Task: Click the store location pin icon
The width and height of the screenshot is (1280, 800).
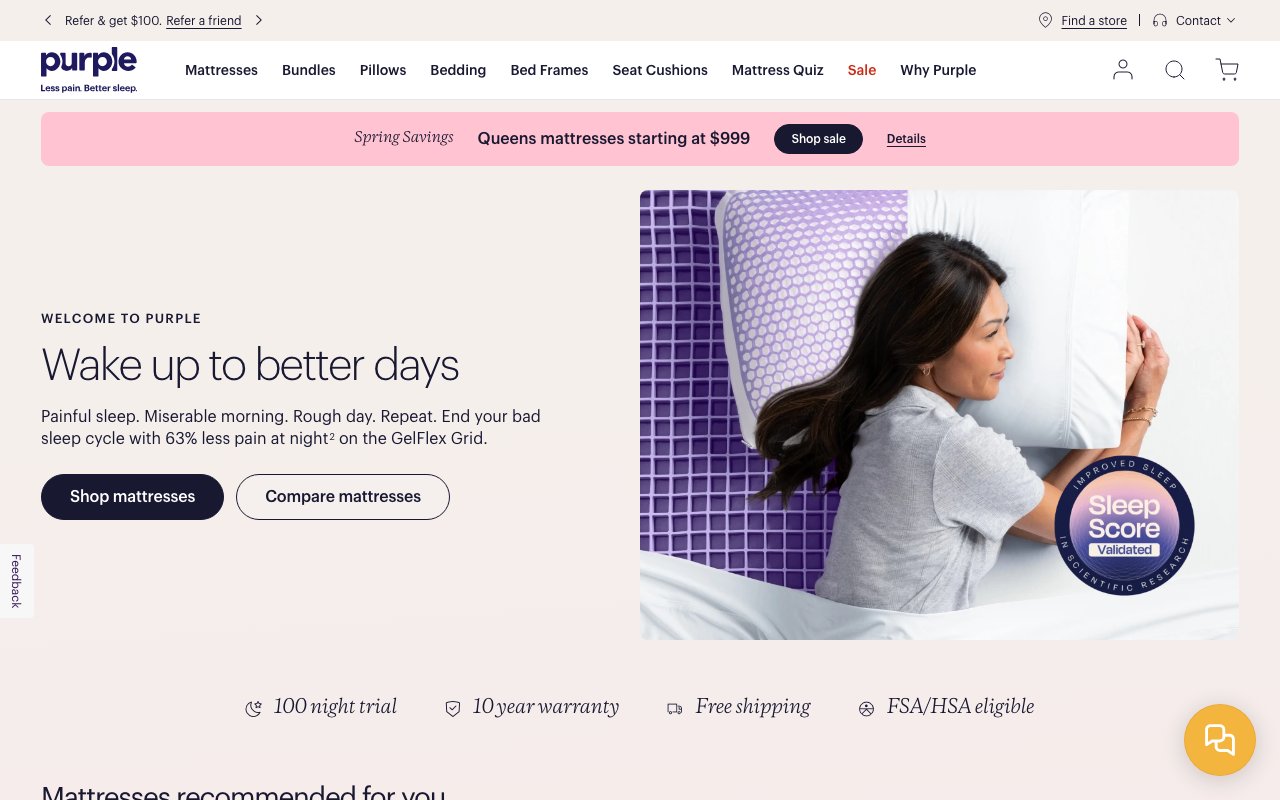Action: pyautogui.click(x=1045, y=20)
